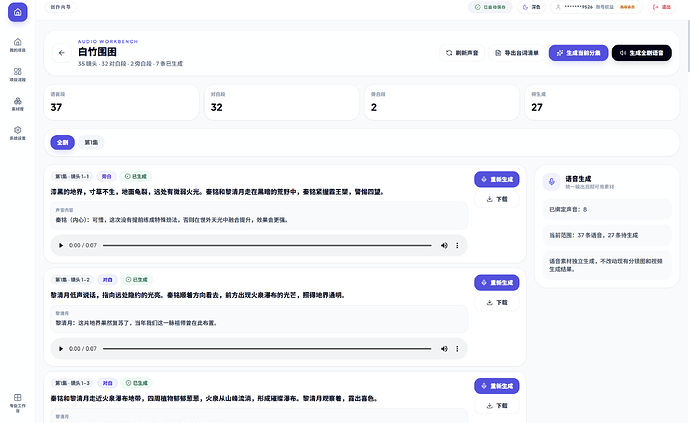Click the 第1集·镜头1-1 label tag
This screenshot has width=690, height=423.
[72, 177]
